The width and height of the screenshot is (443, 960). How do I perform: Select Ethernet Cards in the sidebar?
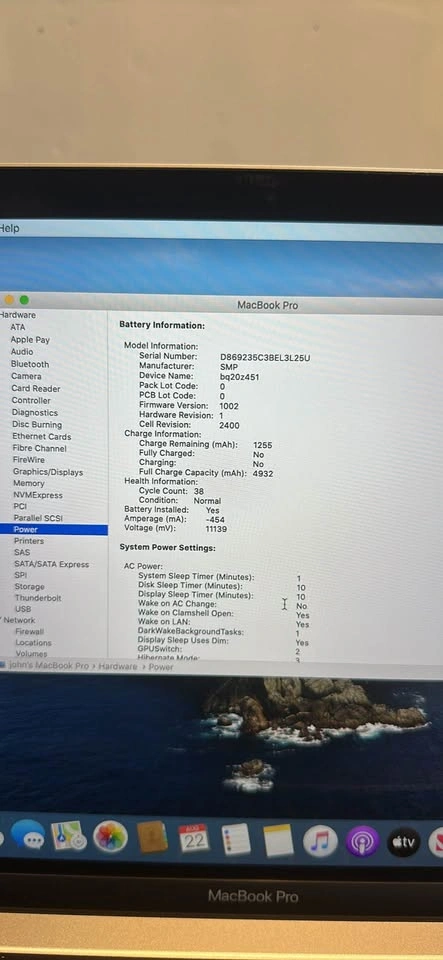[x=42, y=437]
